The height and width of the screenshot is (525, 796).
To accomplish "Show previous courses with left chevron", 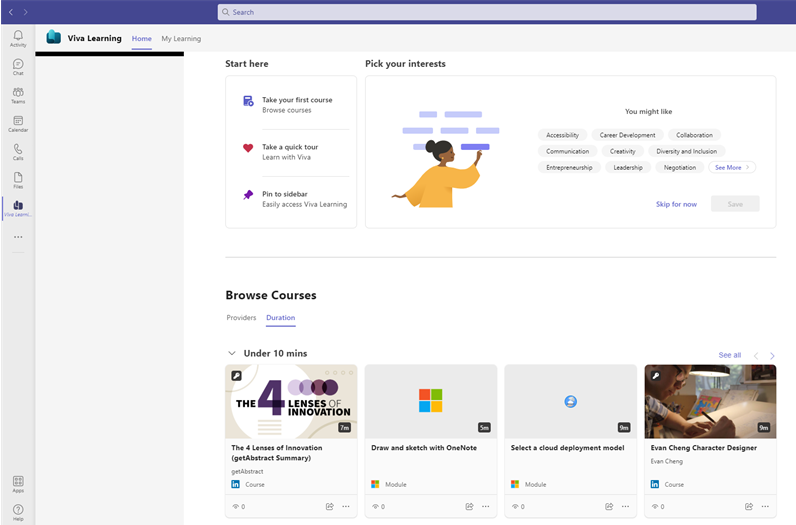I will pyautogui.click(x=756, y=355).
